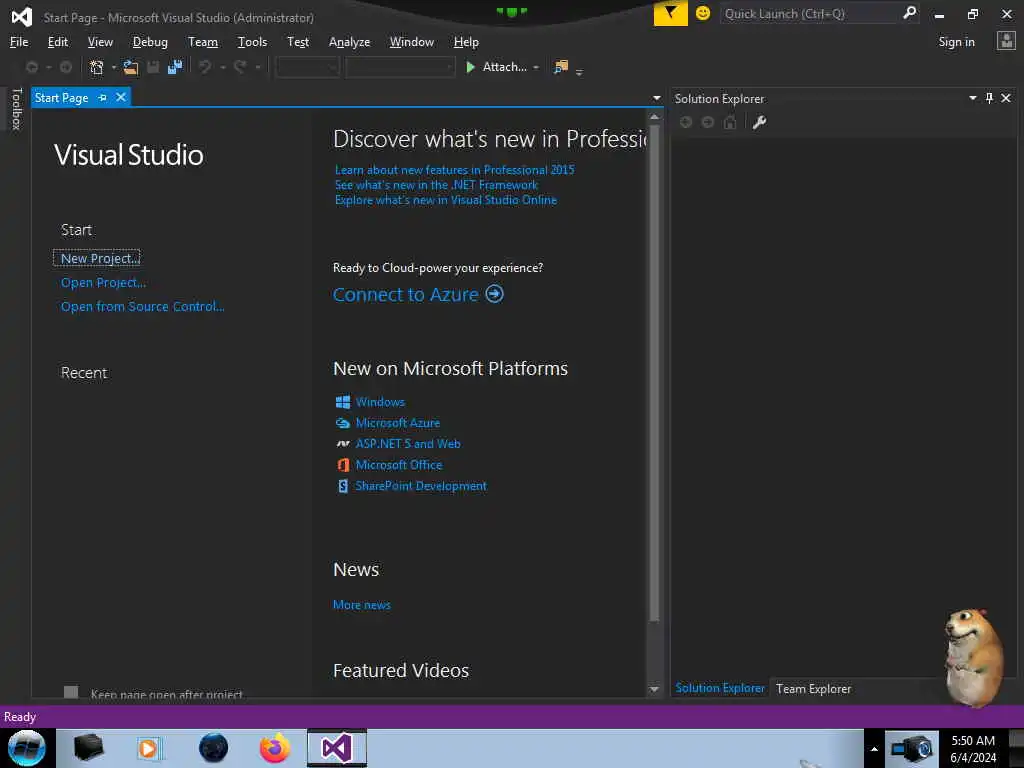Click the Solution Explorer Back arrow
The width and height of the screenshot is (1024, 768).
pos(686,122)
